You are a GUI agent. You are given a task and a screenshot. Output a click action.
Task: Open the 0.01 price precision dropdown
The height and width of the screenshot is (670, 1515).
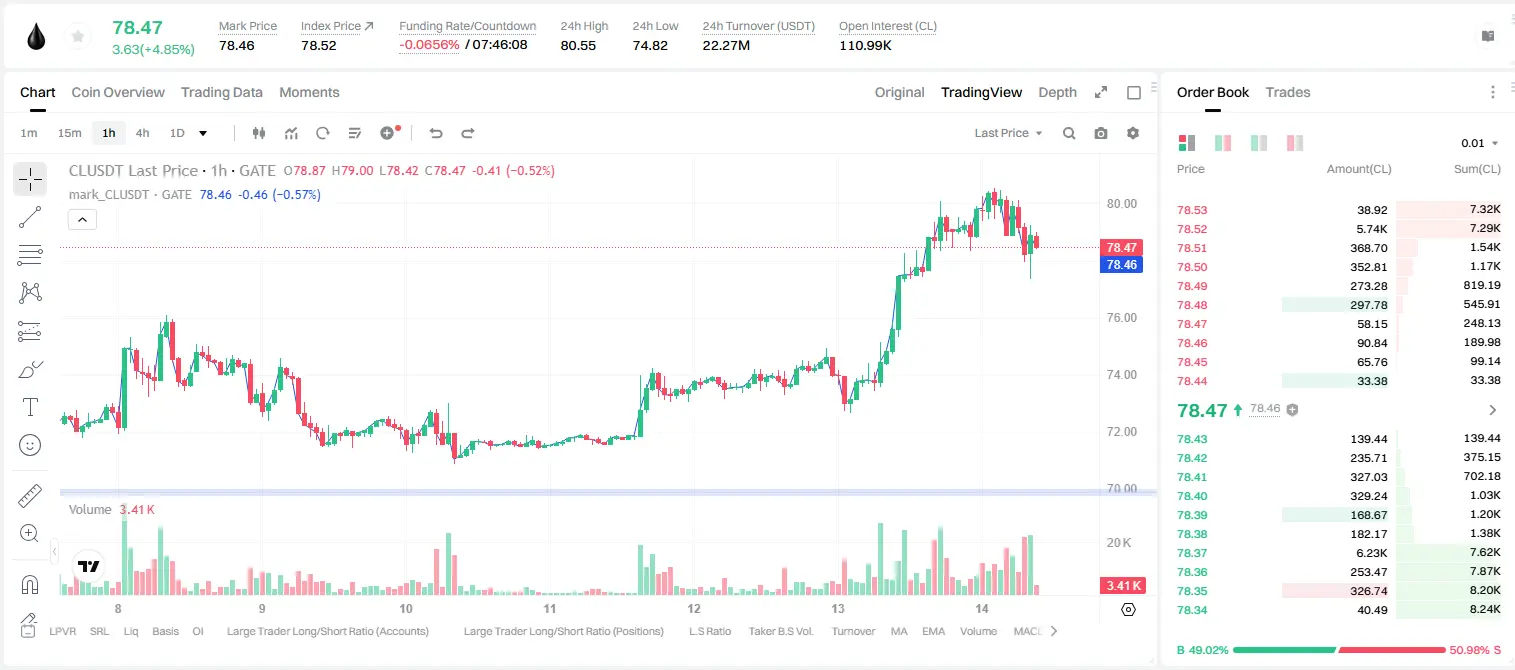coord(1479,143)
